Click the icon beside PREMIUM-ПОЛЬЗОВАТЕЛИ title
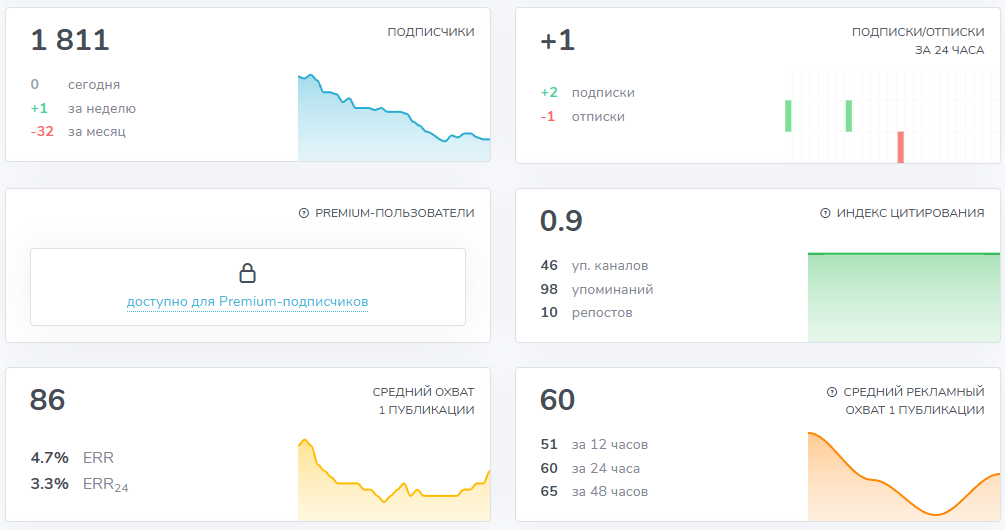The height and width of the screenshot is (530, 1005). click(304, 213)
